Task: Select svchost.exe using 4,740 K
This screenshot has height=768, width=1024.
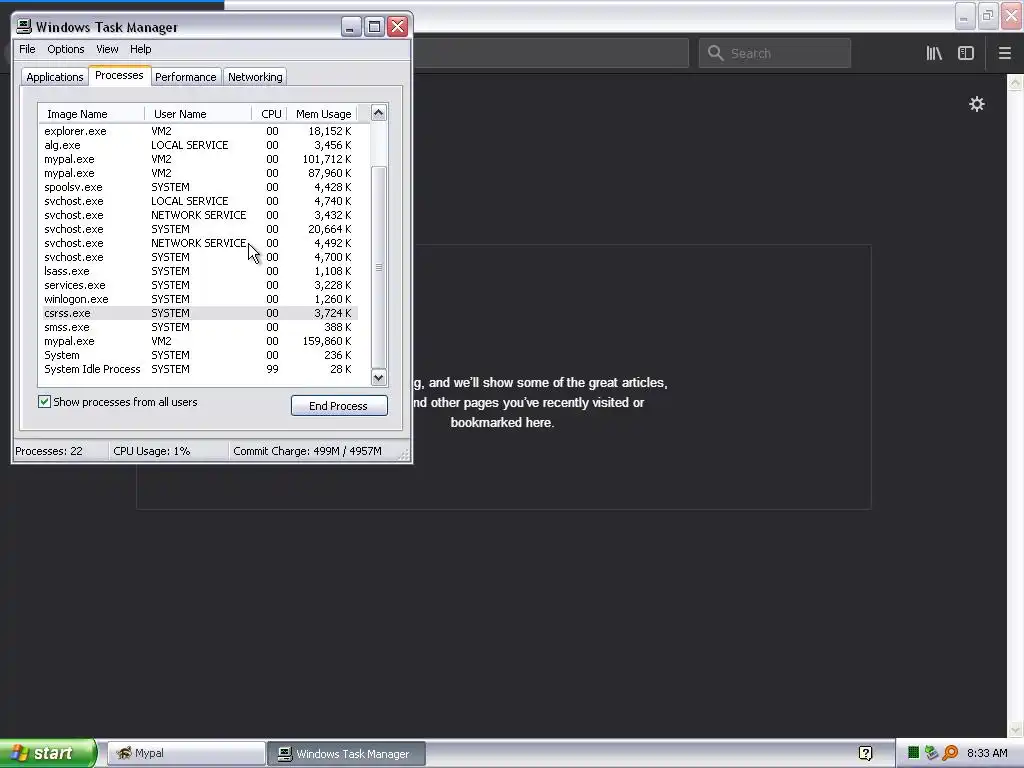Action: coord(199,201)
